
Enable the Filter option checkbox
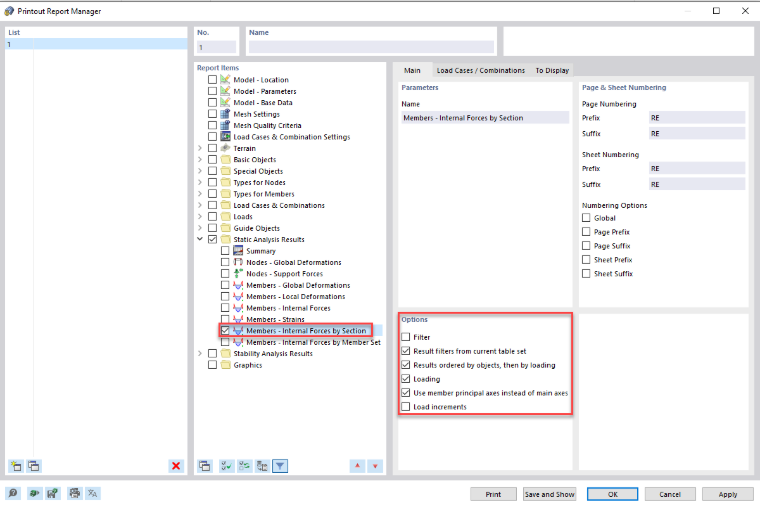(406, 337)
